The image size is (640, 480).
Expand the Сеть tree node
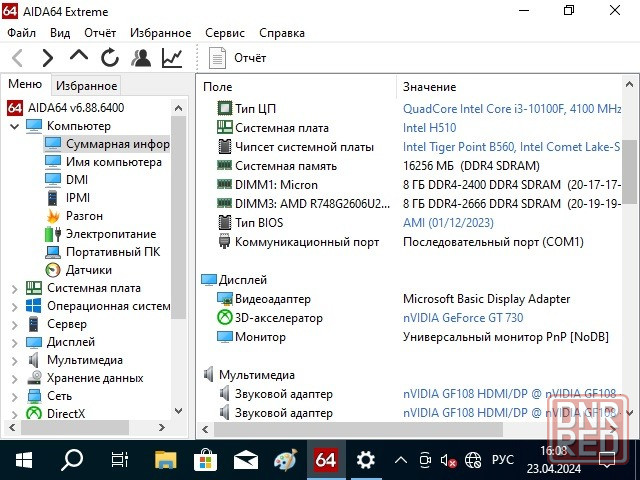pos(14,397)
